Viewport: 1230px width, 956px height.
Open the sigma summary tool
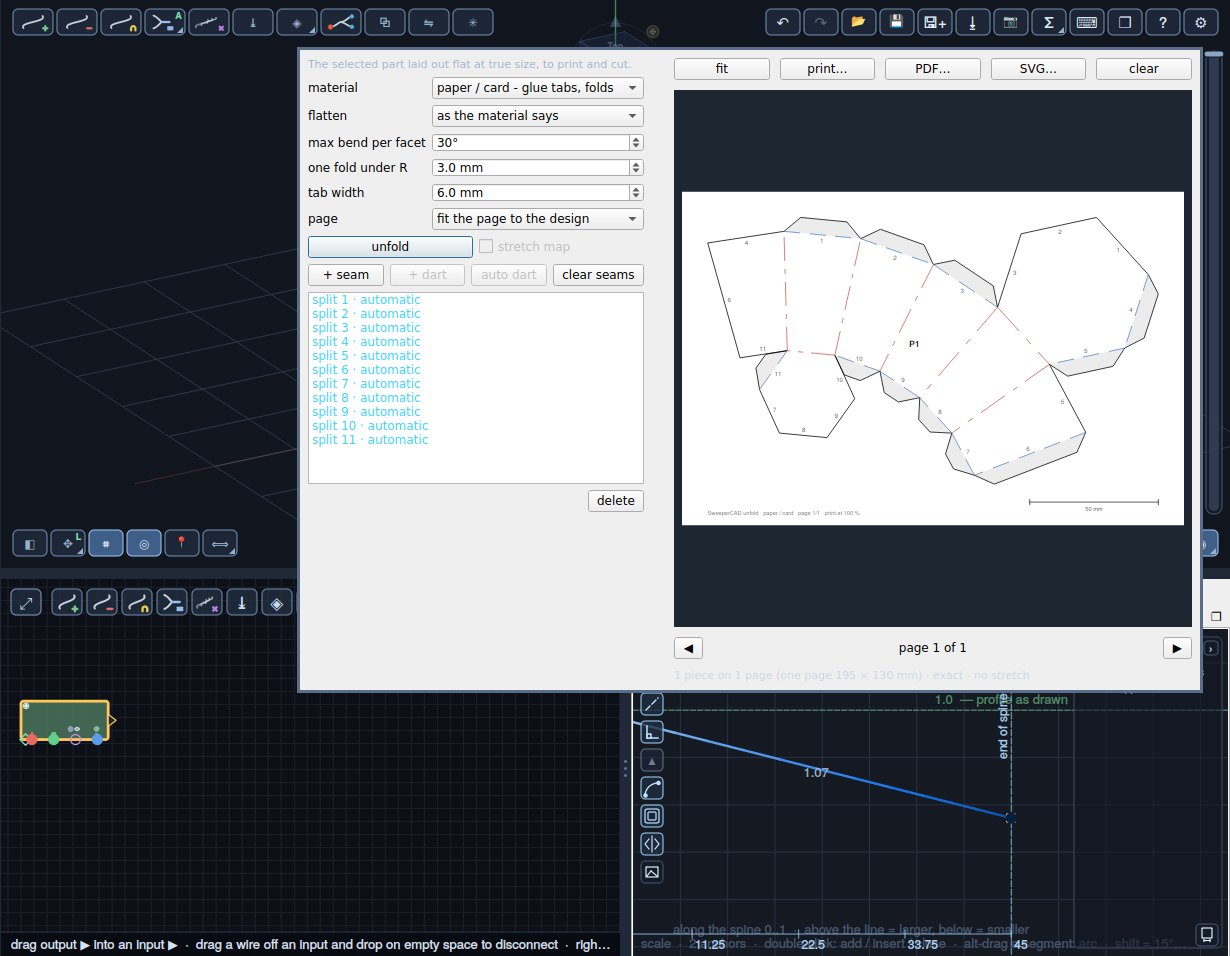(x=1051, y=22)
